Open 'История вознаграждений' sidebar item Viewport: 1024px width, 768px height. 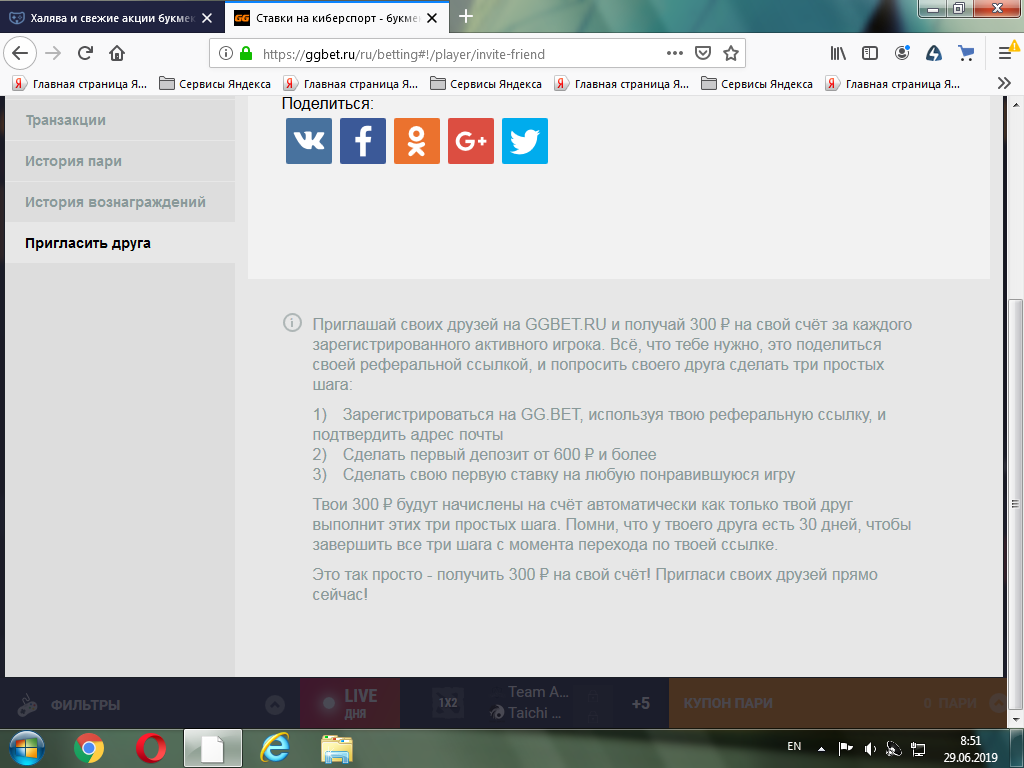[120, 202]
